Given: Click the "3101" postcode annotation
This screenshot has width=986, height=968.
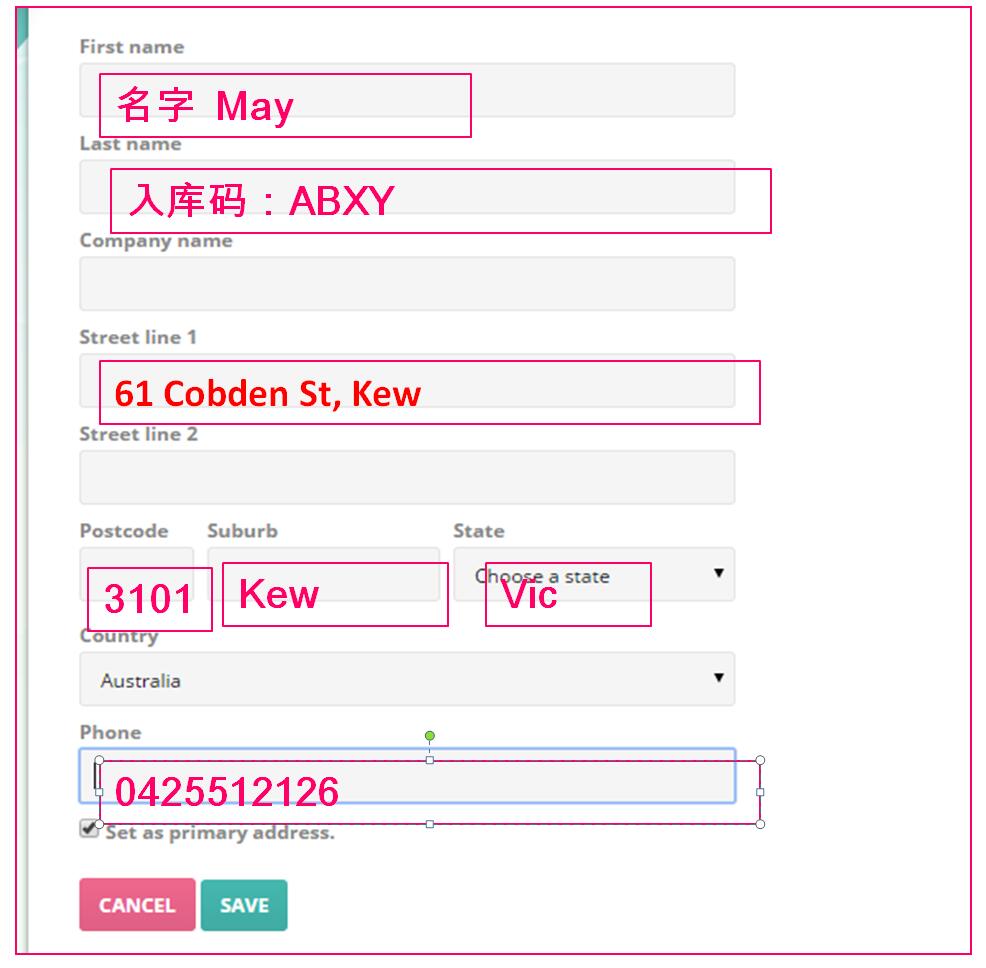Looking at the screenshot, I should (x=149, y=600).
